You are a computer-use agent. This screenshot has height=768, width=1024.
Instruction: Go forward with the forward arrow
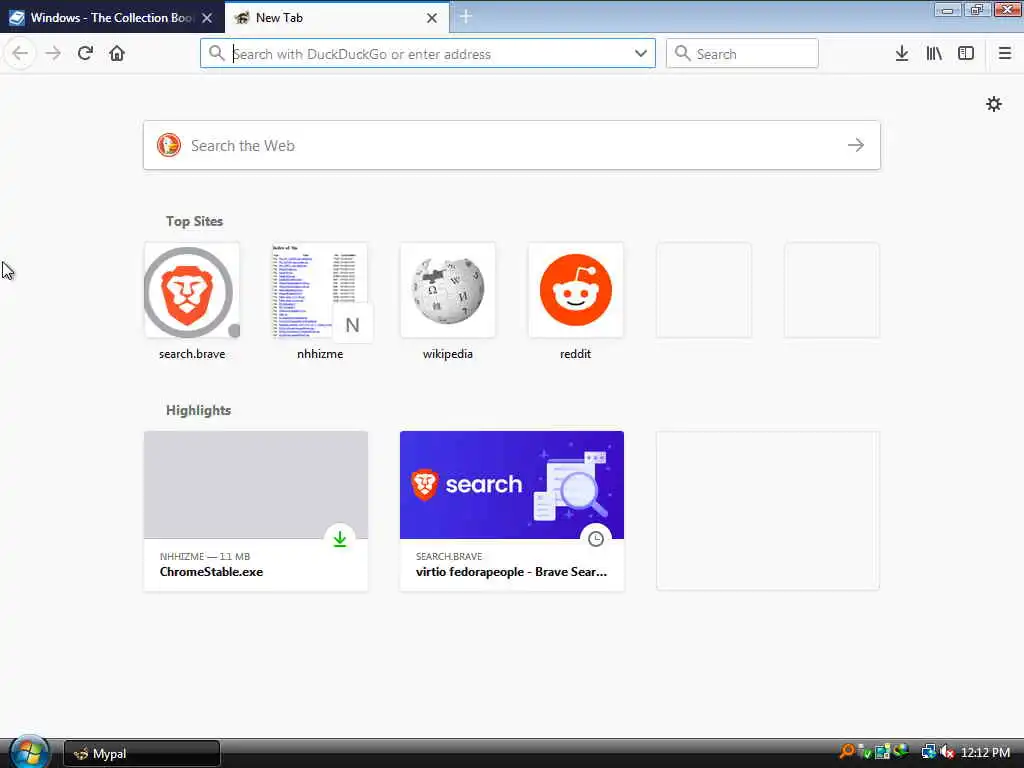click(53, 54)
